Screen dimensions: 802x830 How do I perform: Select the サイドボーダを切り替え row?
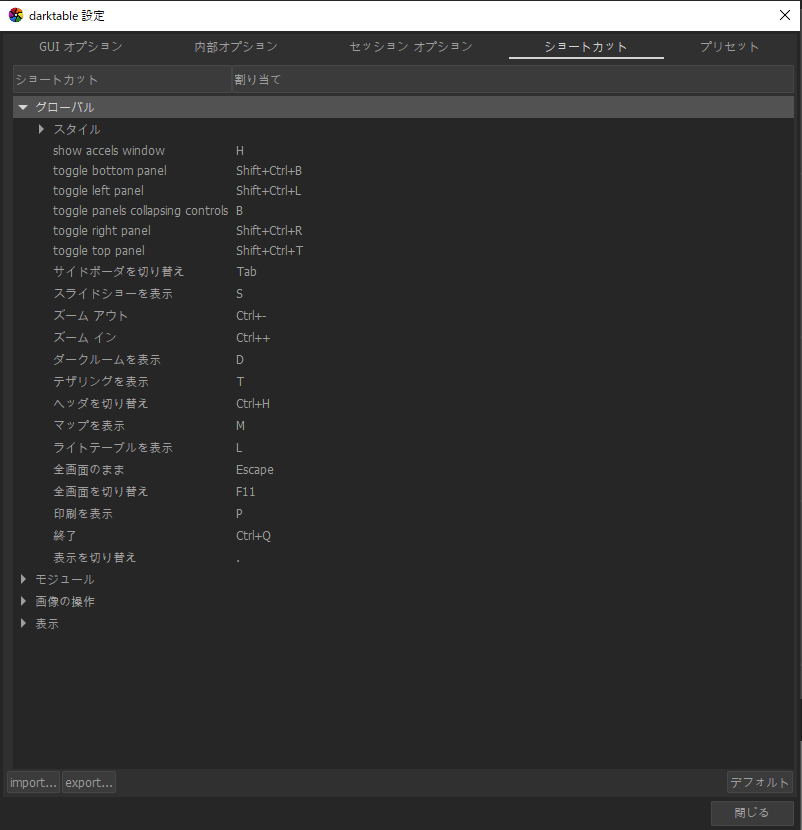tap(403, 272)
